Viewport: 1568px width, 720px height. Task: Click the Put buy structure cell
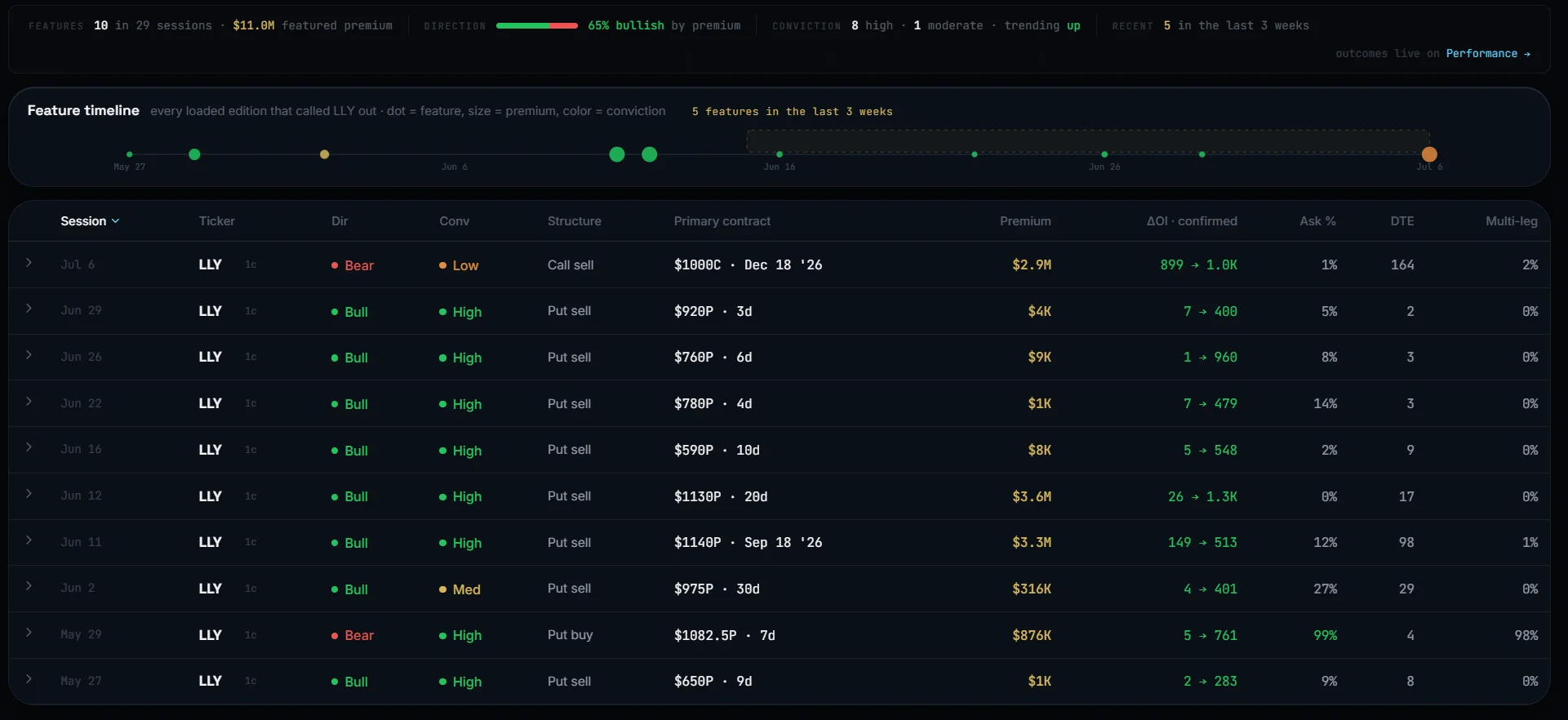[x=571, y=634]
